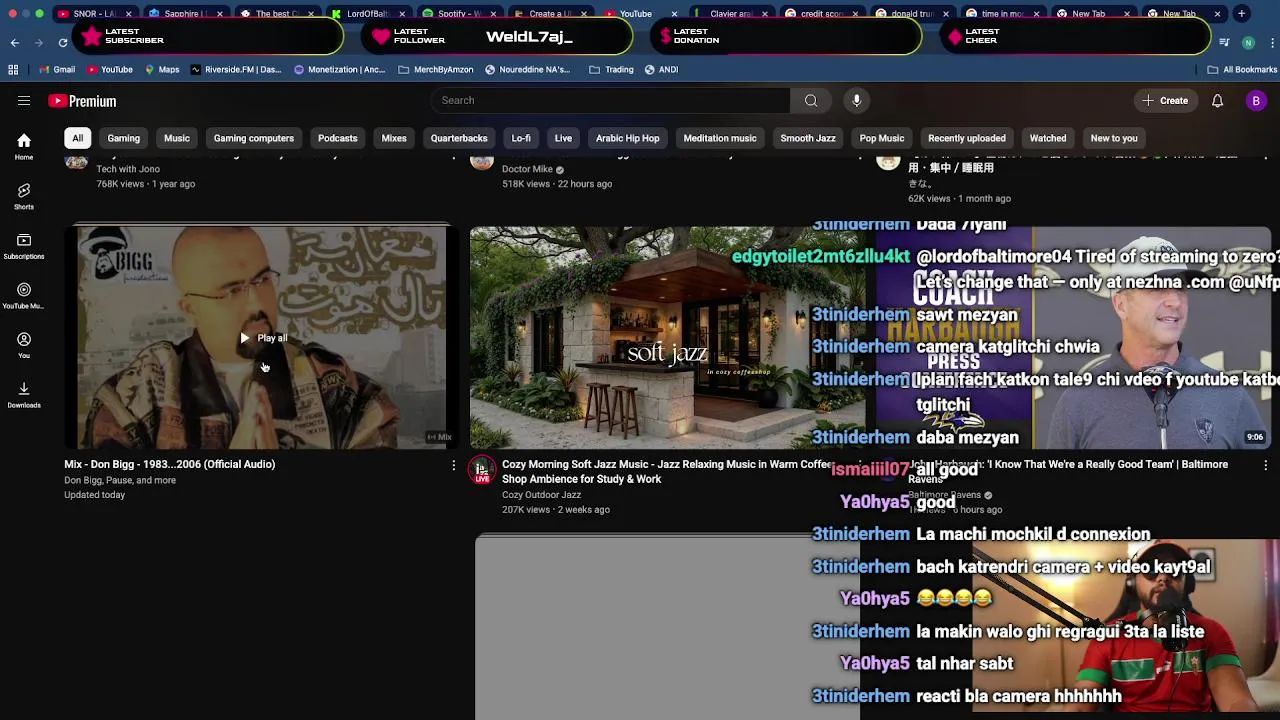1280x720 pixels.
Task: Open the Cozy Outdoor Jazz channel name
Action: (541, 495)
